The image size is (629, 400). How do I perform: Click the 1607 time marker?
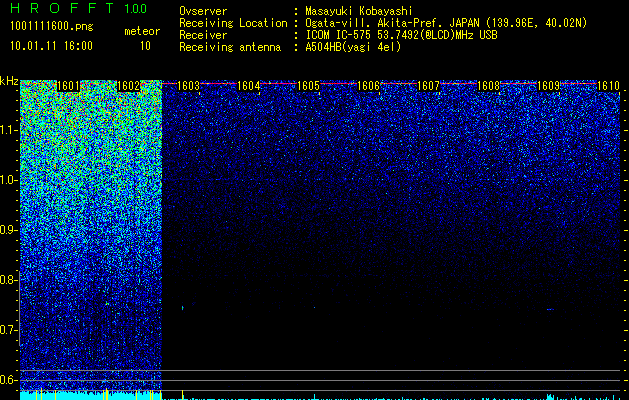428,86
